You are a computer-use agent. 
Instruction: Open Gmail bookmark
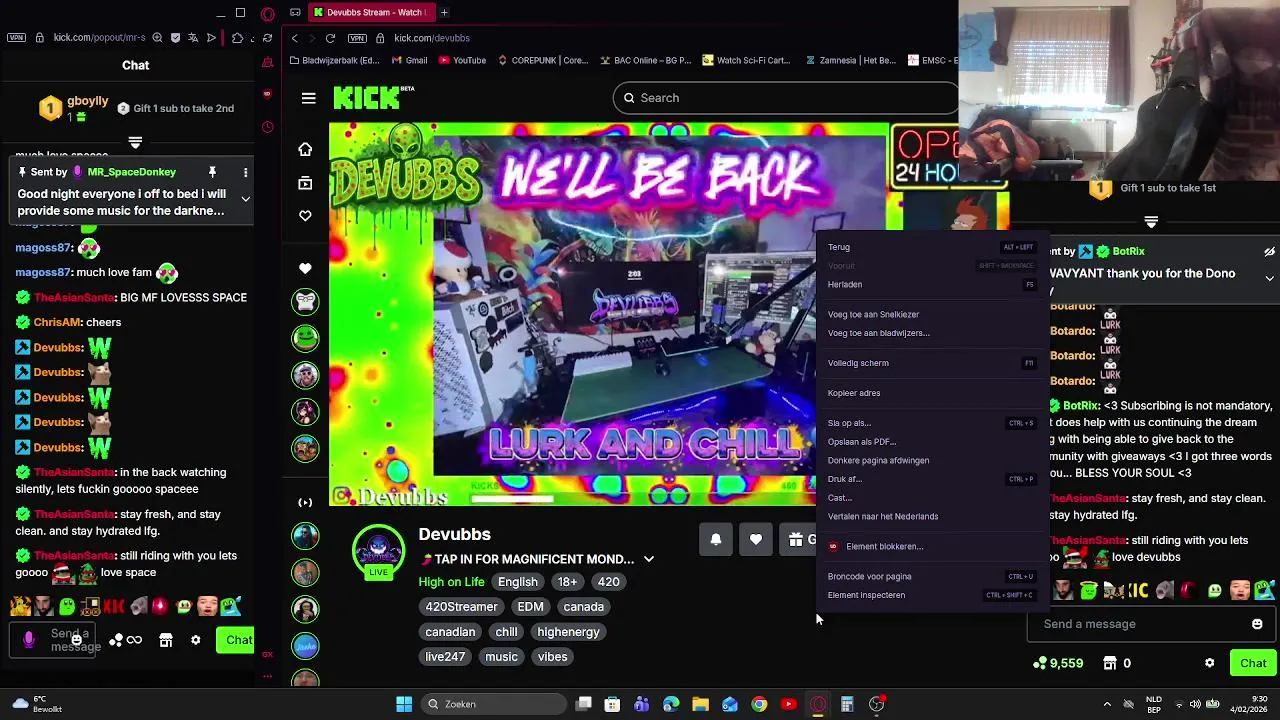click(x=408, y=60)
